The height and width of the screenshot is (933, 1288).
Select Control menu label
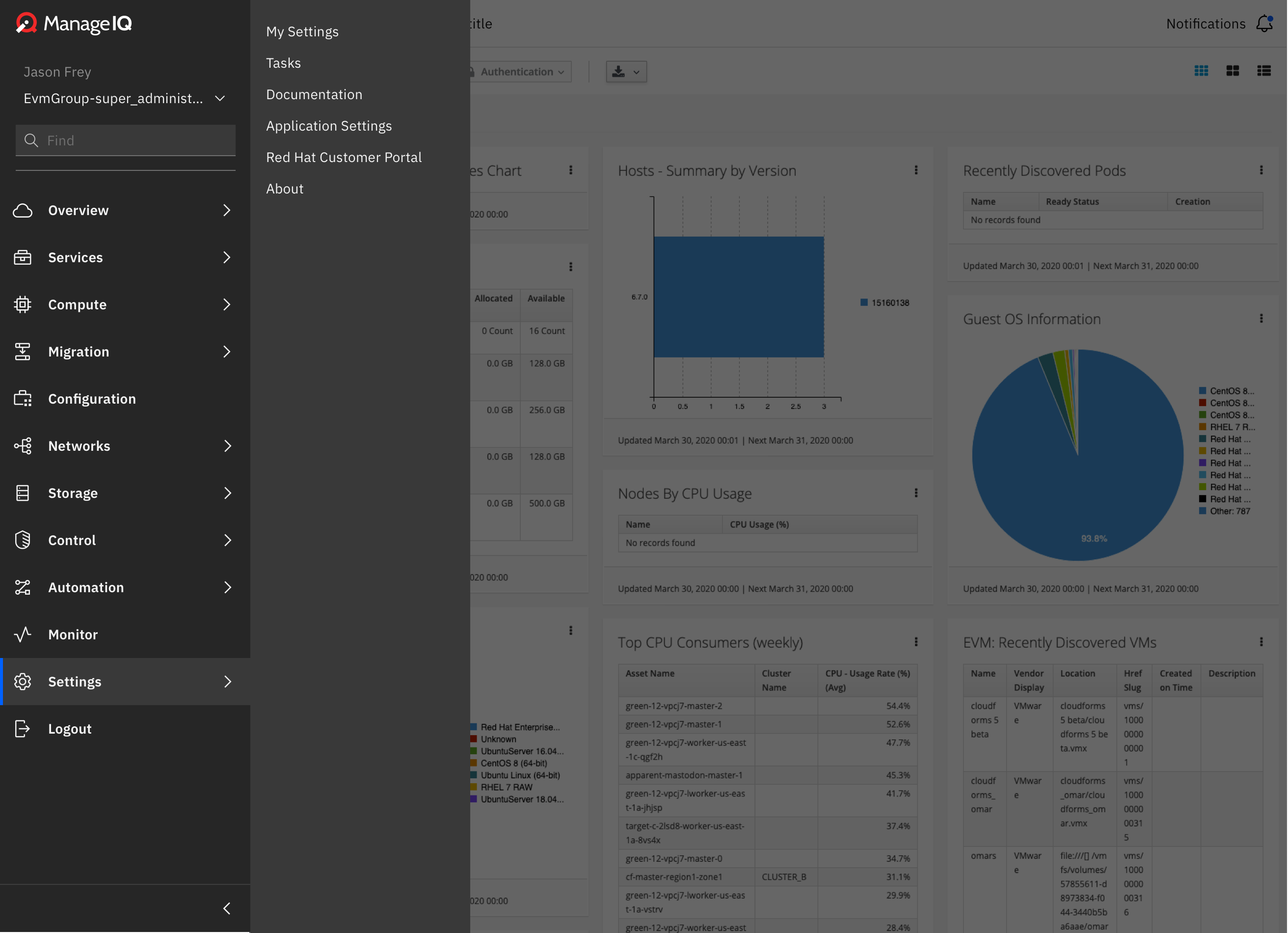[x=72, y=540]
